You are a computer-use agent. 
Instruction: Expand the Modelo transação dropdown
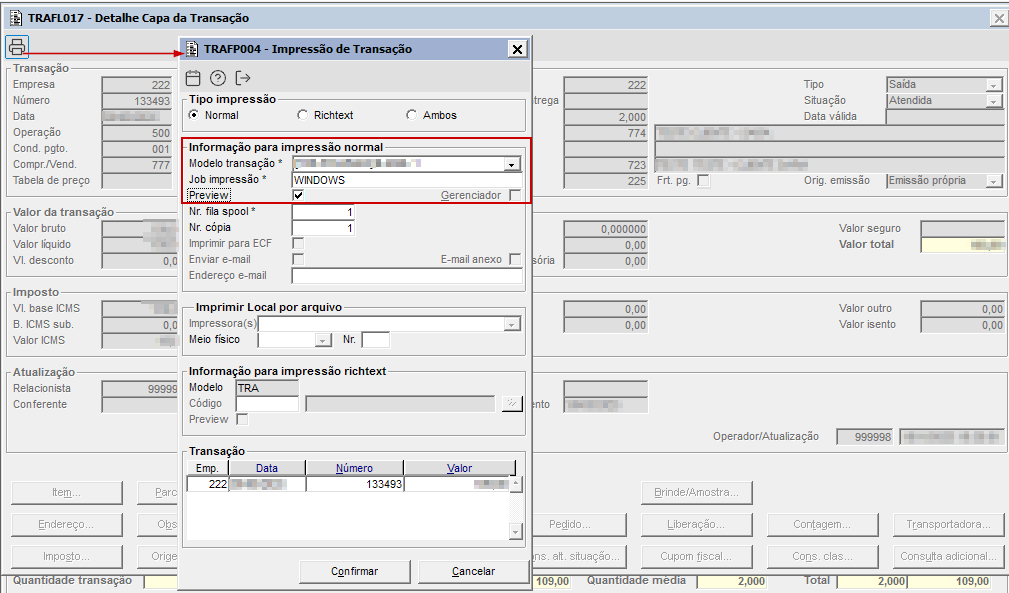click(512, 164)
